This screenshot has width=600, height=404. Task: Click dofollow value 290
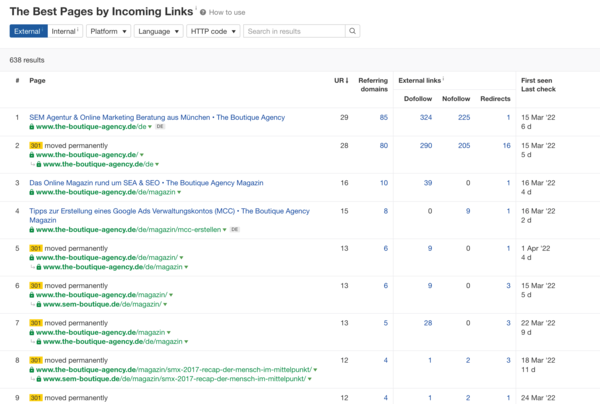pos(426,145)
